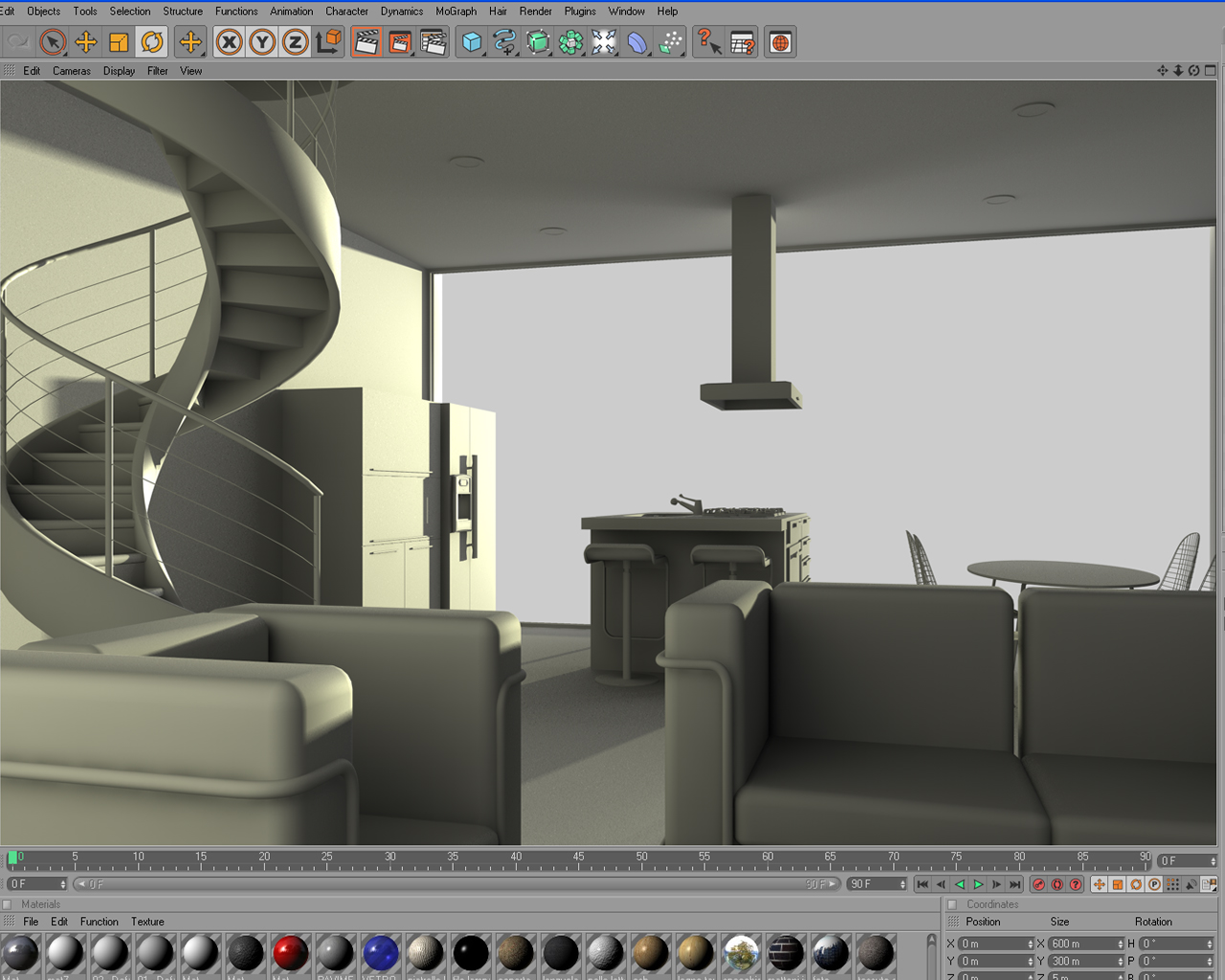Open Render Settings clapperboard icon

tap(434, 42)
